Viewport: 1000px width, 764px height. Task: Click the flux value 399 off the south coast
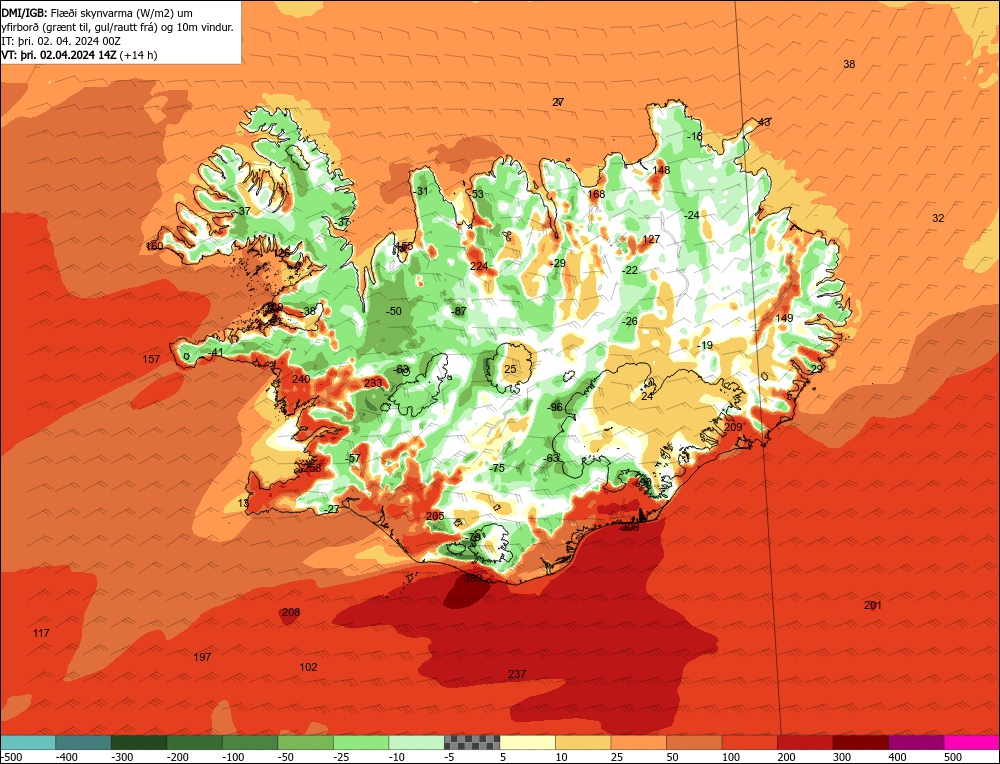[x=473, y=578]
